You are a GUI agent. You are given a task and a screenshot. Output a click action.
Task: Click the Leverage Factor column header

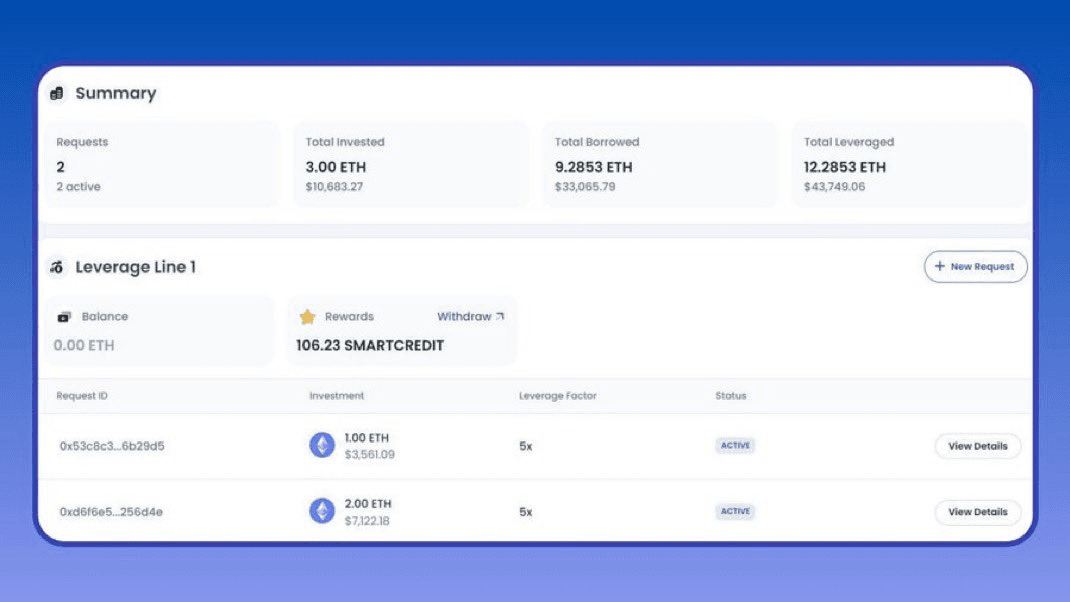[557, 396]
